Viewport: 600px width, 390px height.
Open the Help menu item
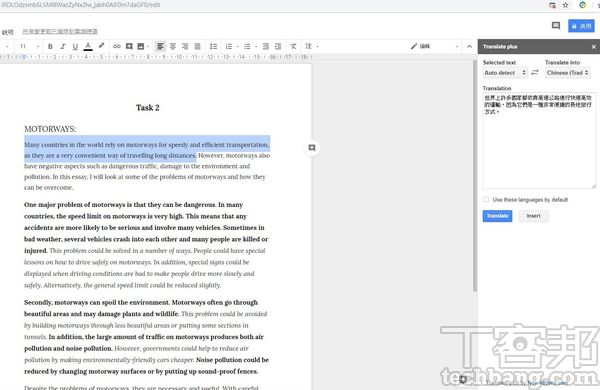(8, 32)
